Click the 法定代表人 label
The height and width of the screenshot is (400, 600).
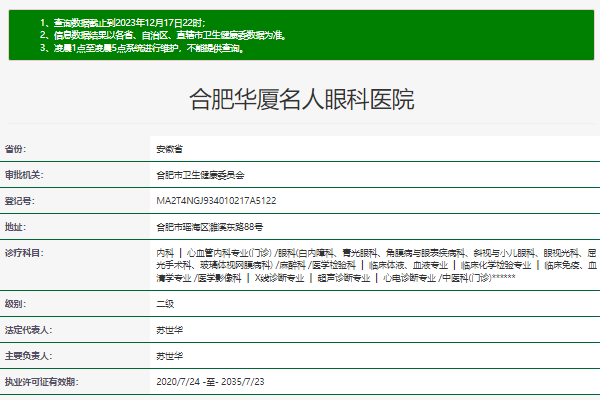coord(28,330)
